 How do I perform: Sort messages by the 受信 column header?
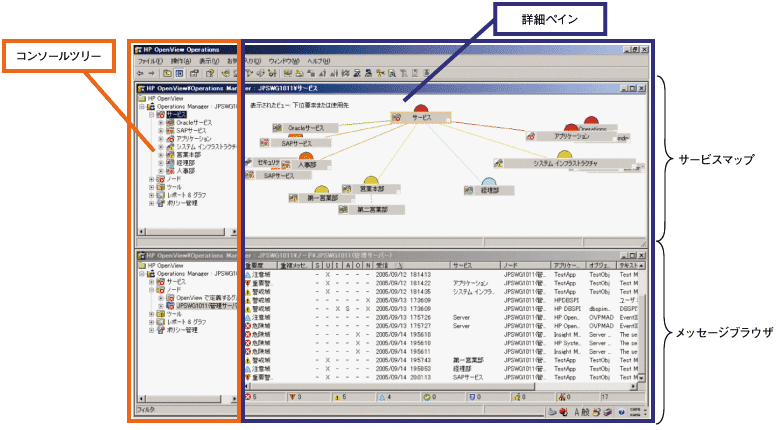pos(411,266)
